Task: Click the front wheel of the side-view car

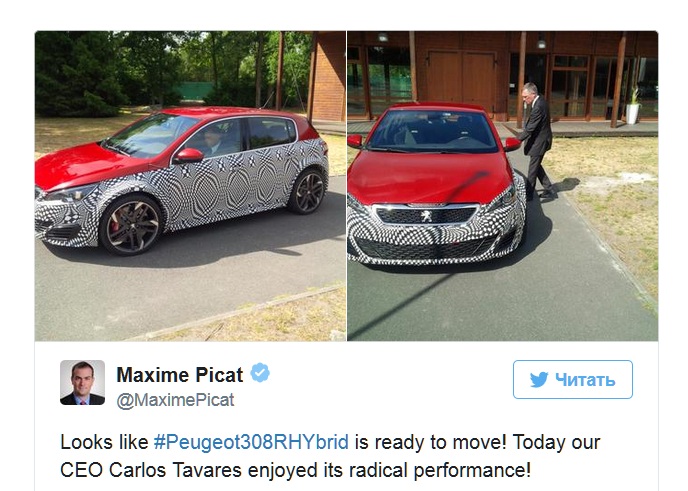Action: click(x=132, y=225)
